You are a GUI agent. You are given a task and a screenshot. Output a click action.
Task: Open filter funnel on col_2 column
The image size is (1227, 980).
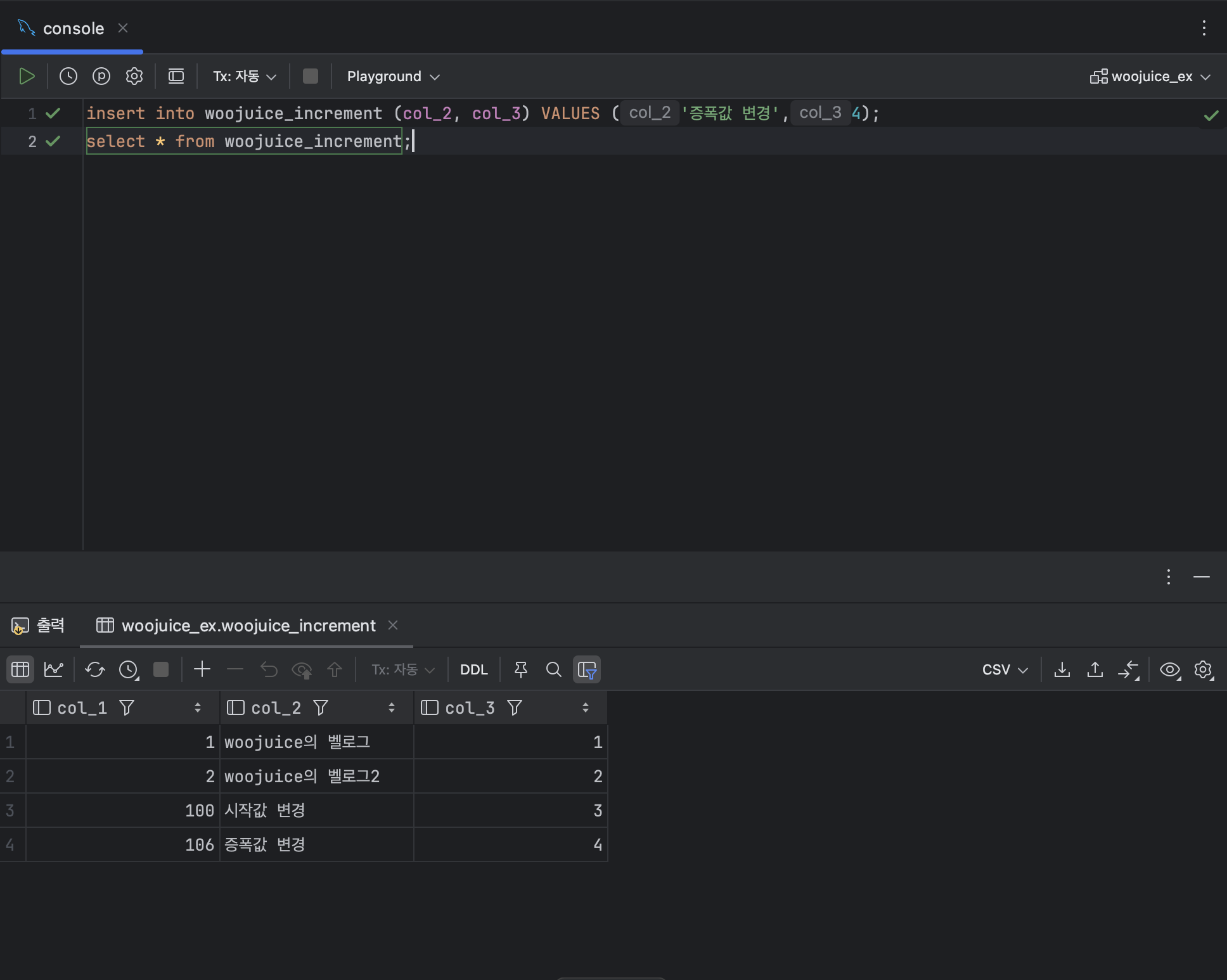click(x=321, y=707)
